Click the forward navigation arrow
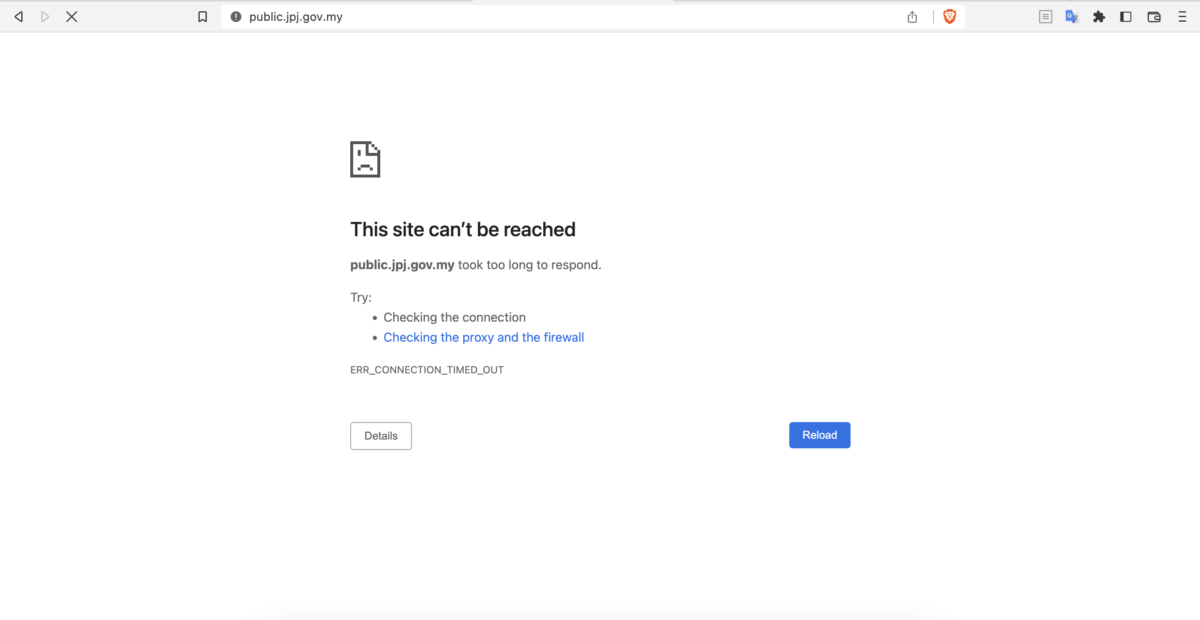The image size is (1200, 620). coord(45,17)
